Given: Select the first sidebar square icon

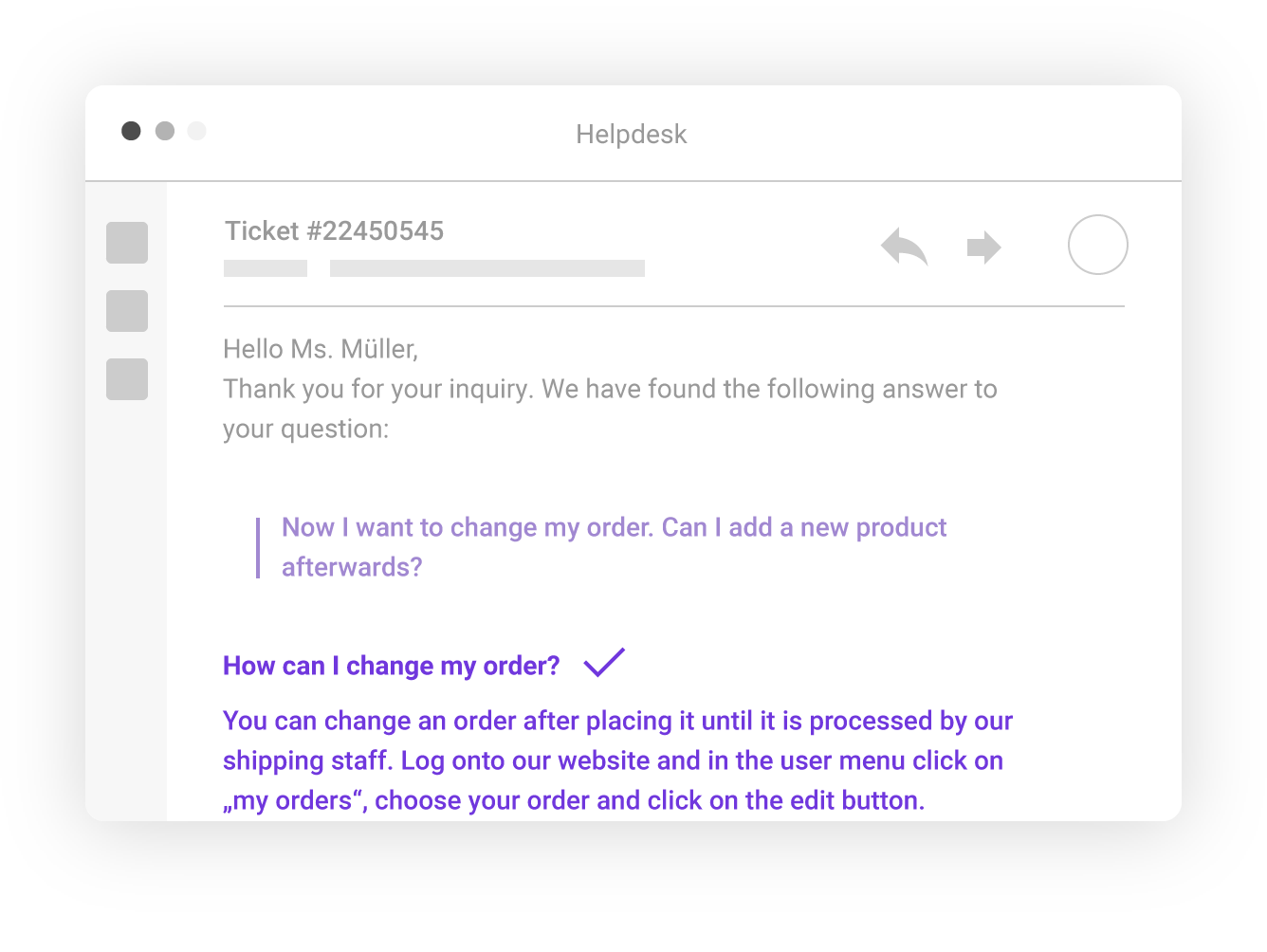Looking at the screenshot, I should pos(127,243).
